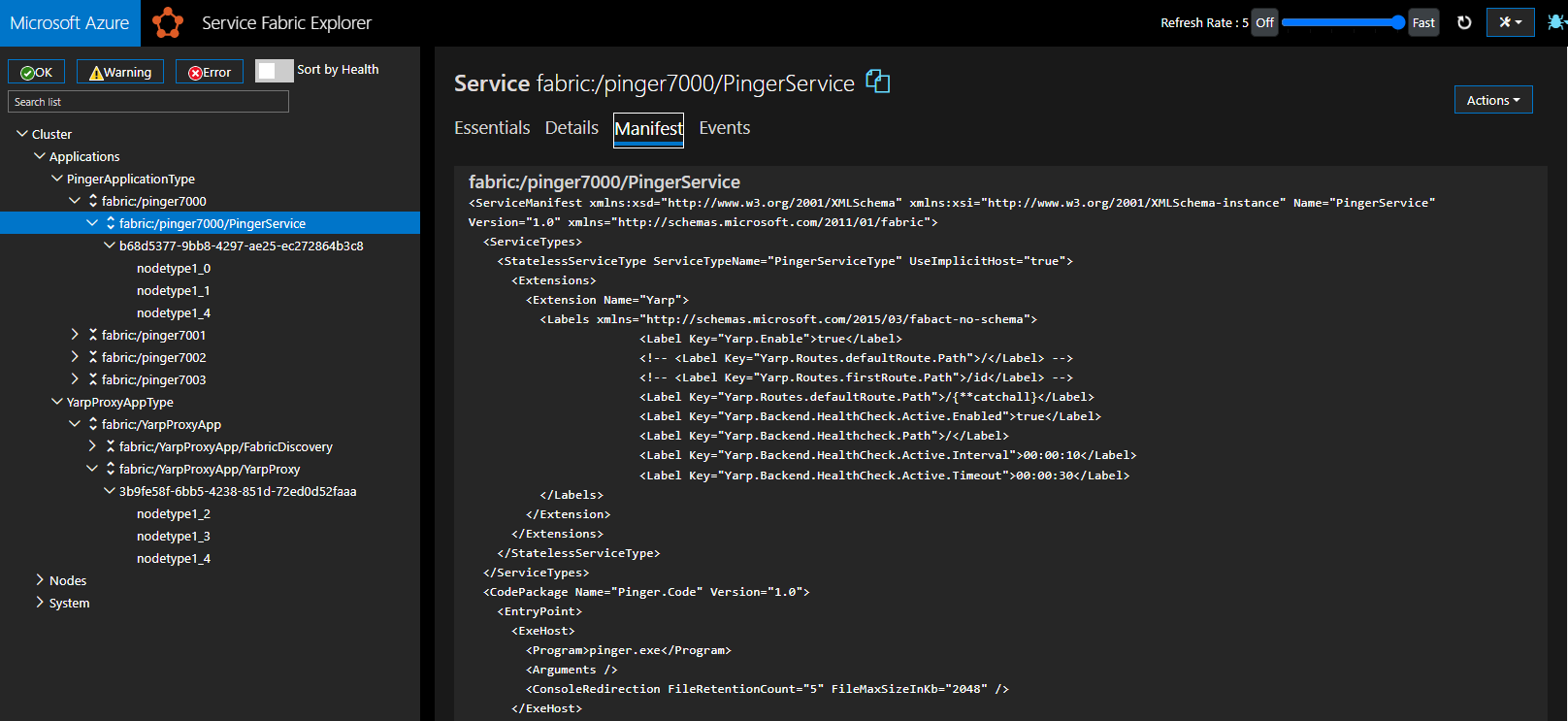Collapse partition b68d5377-9bb8-4297-ae25-ec272864b3c8
Viewport: 1568px width, 721px height.
coord(110,246)
